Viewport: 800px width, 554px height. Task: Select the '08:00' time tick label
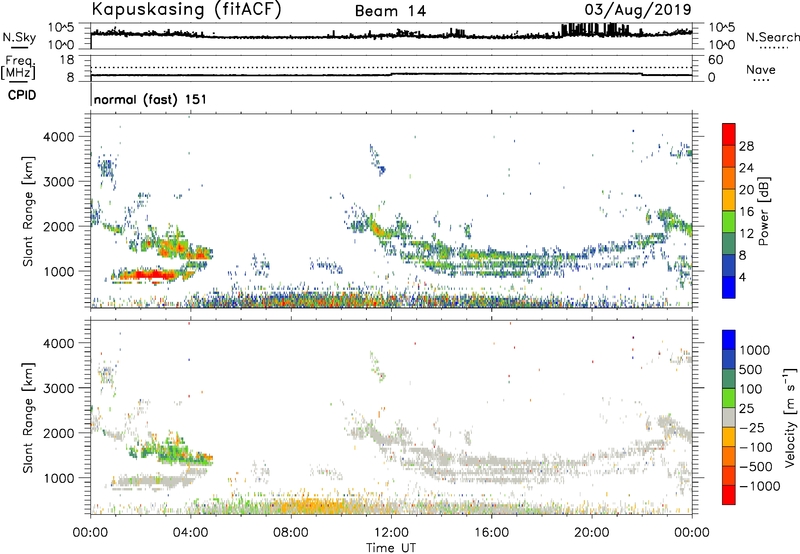click(x=291, y=533)
